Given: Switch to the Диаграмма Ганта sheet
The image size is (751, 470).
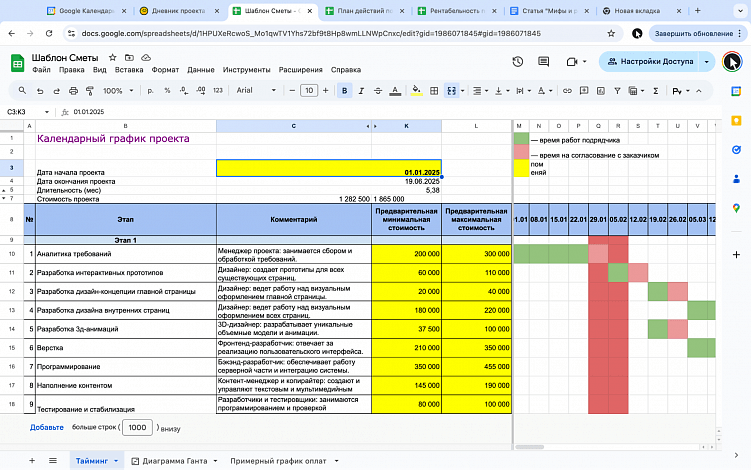Looking at the screenshot, I should click(175, 460).
